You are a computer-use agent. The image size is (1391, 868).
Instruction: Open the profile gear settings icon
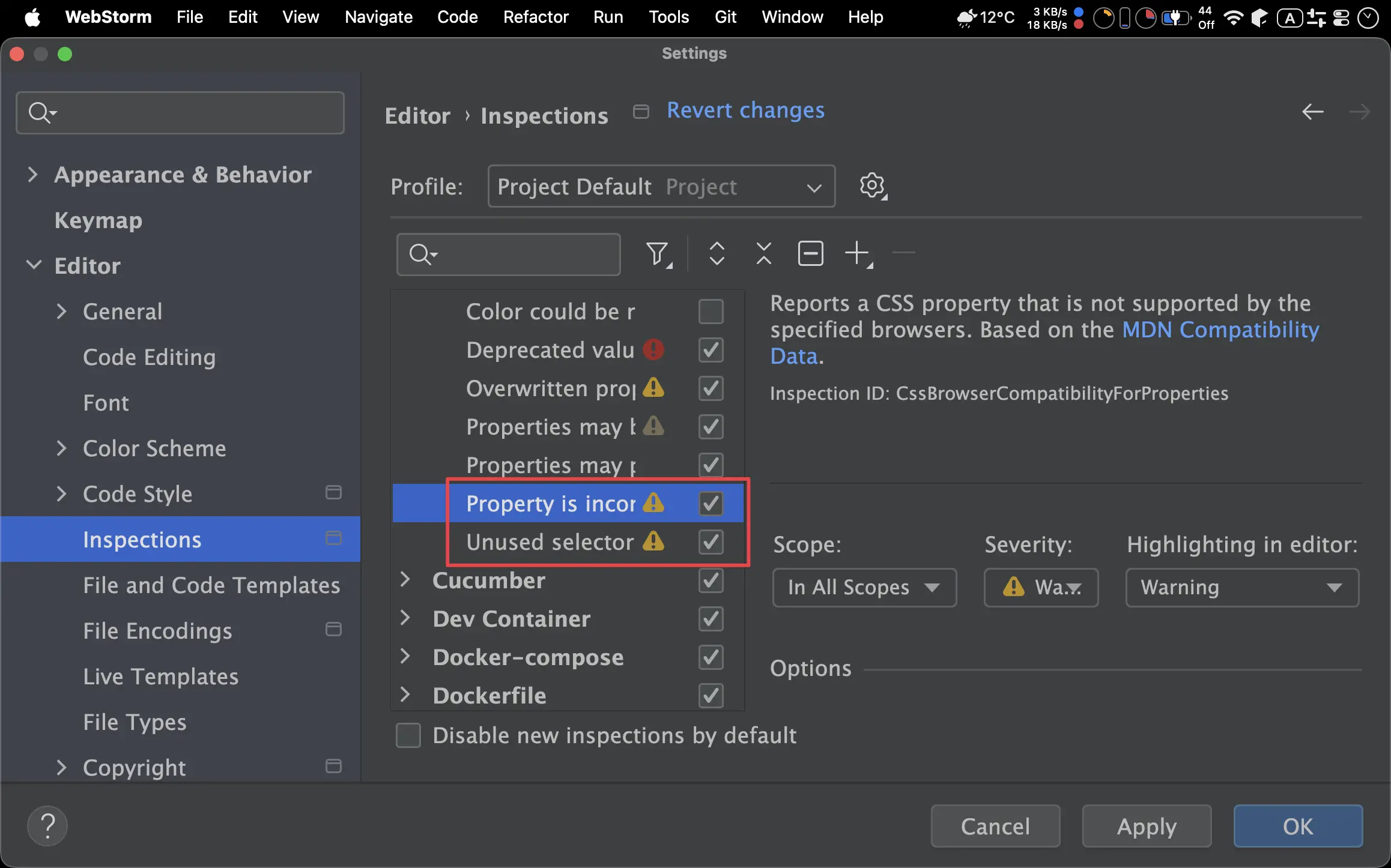pos(872,186)
